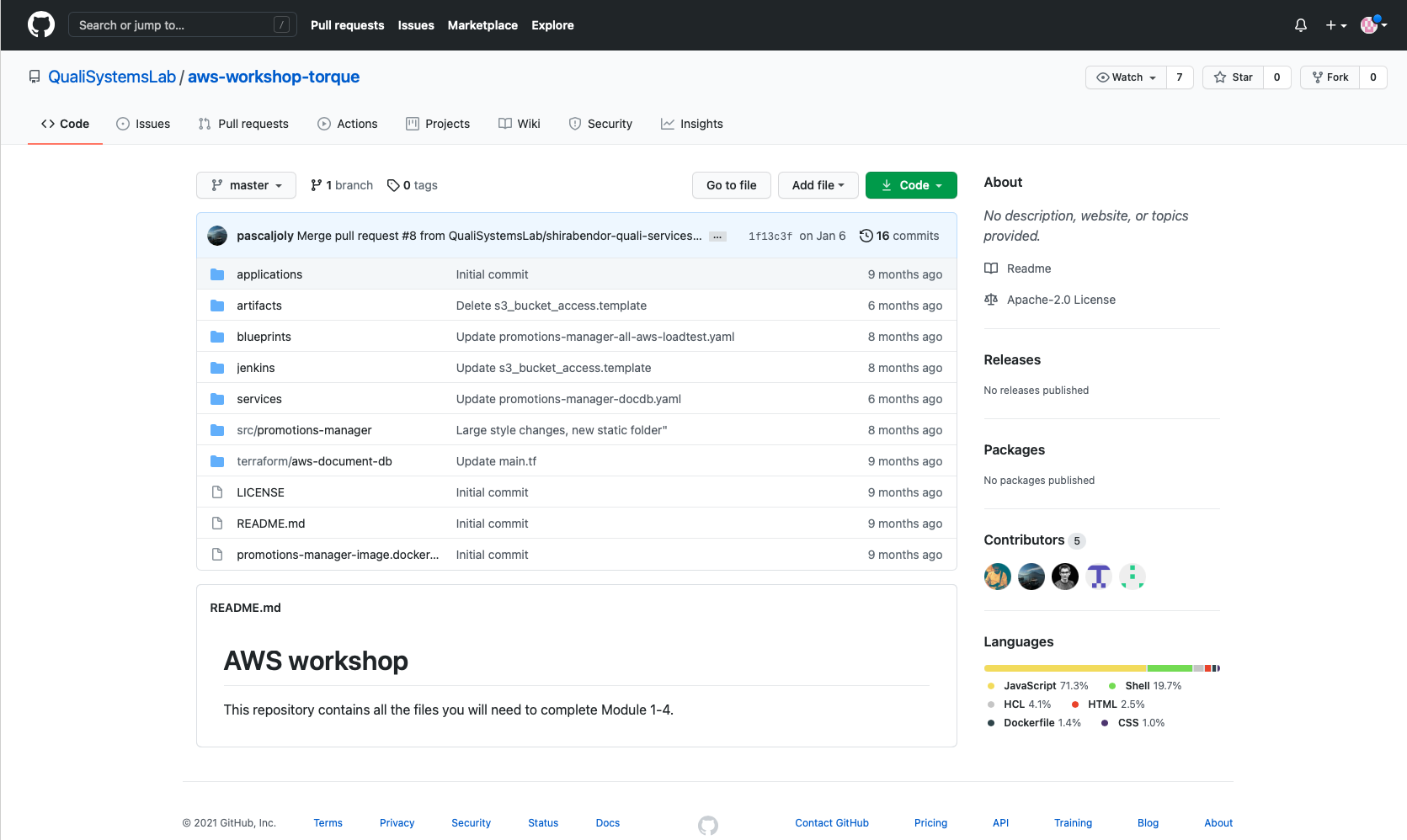Open the Pull requests repo tab

click(243, 124)
